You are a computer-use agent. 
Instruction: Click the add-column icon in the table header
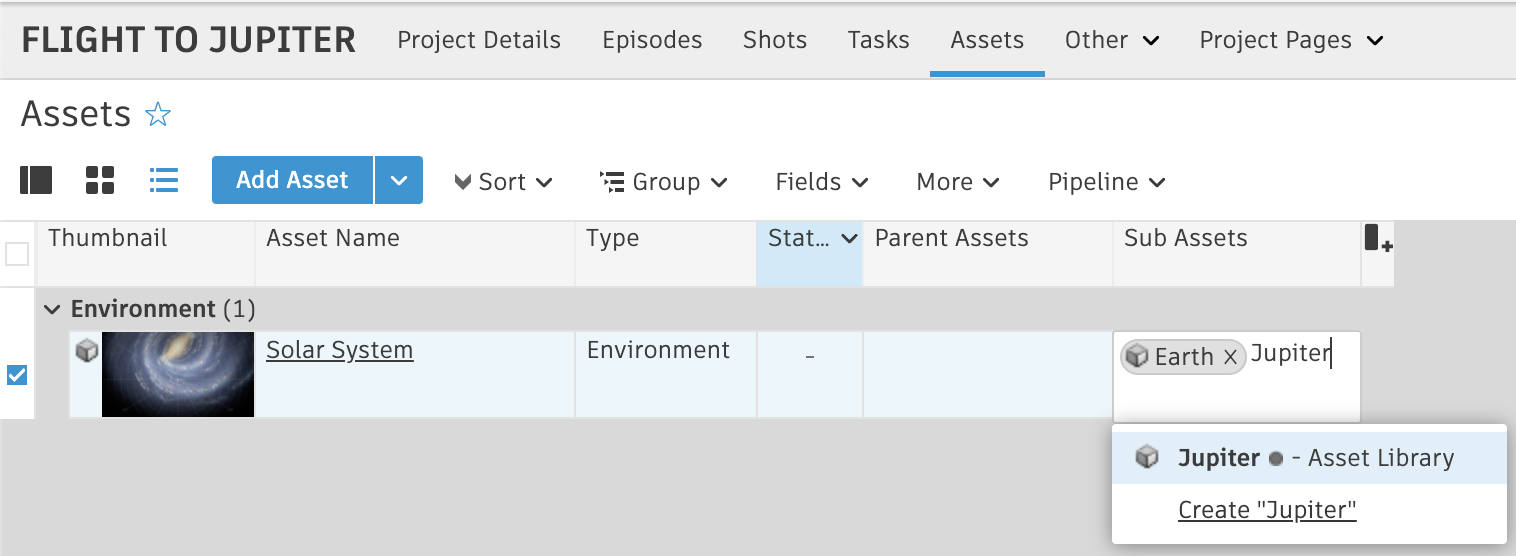tap(1378, 239)
